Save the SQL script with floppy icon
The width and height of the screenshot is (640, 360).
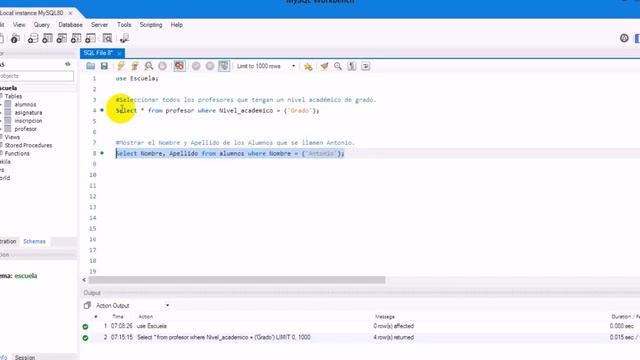click(104, 66)
